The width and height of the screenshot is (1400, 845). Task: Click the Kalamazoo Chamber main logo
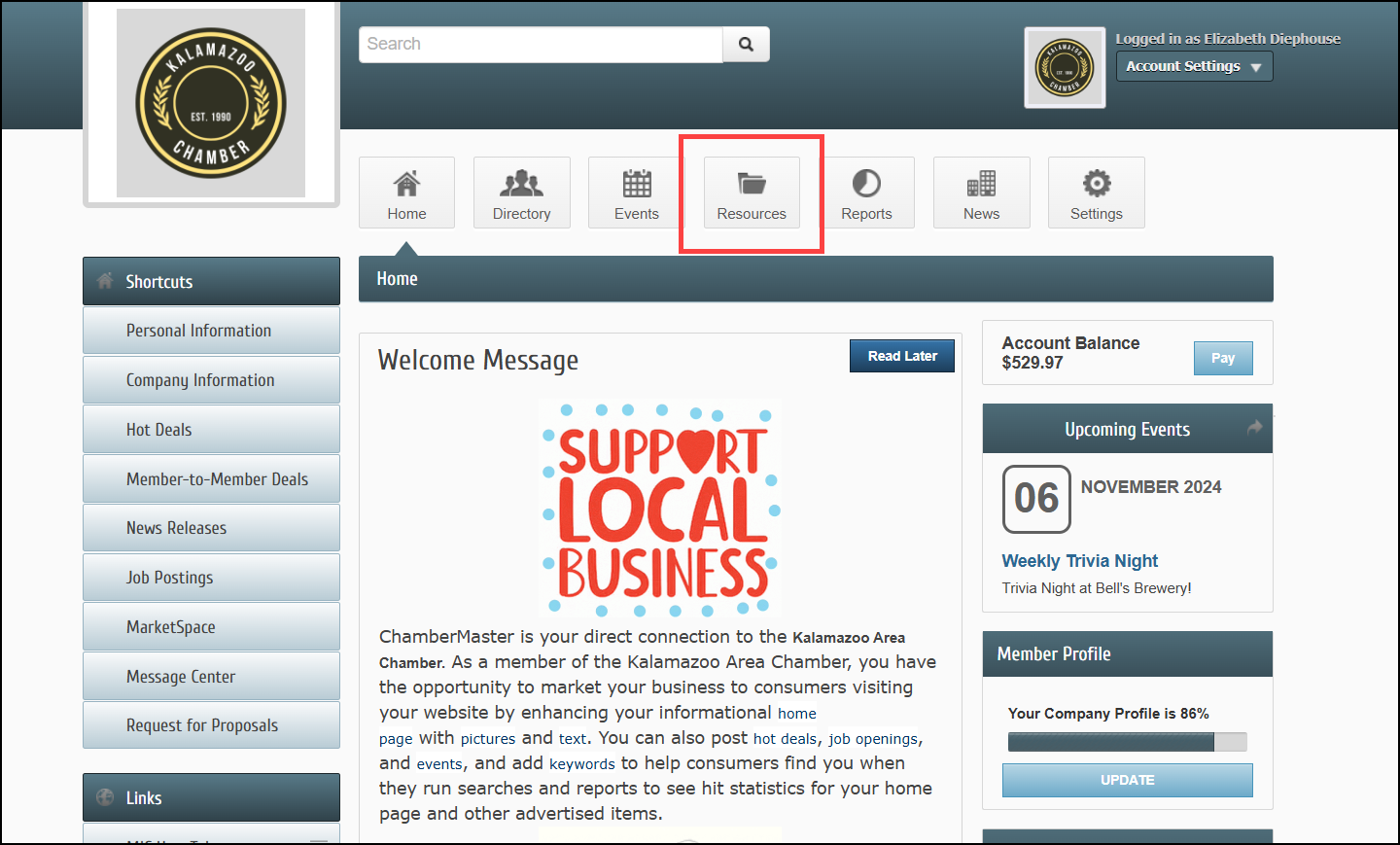pos(211,103)
